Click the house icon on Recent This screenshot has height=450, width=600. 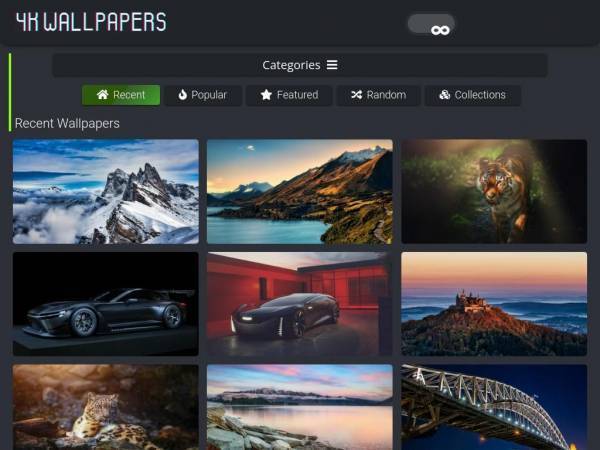point(103,95)
